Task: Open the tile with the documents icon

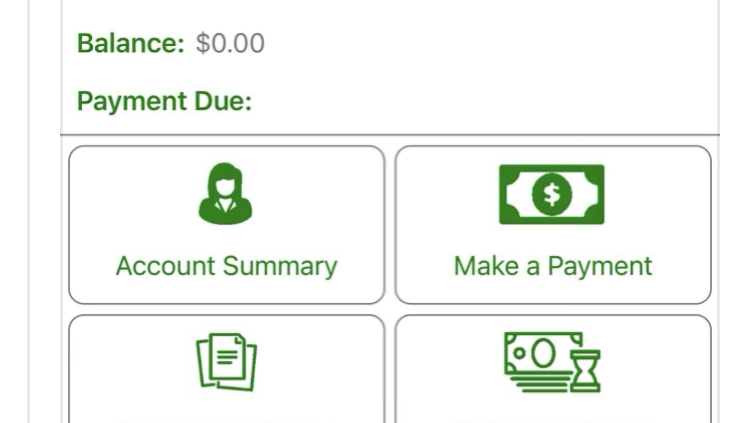Action: click(226, 369)
